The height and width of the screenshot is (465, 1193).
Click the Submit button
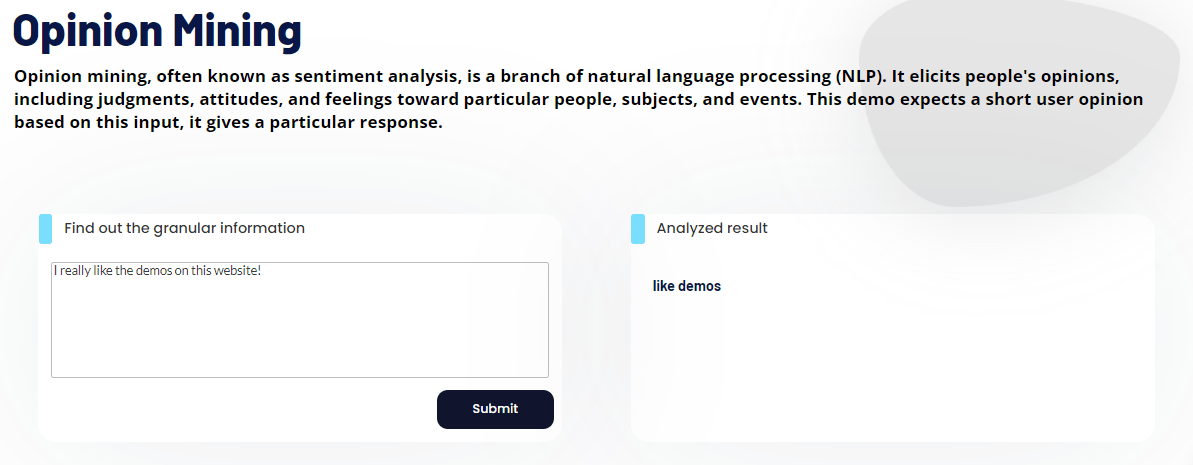495,409
